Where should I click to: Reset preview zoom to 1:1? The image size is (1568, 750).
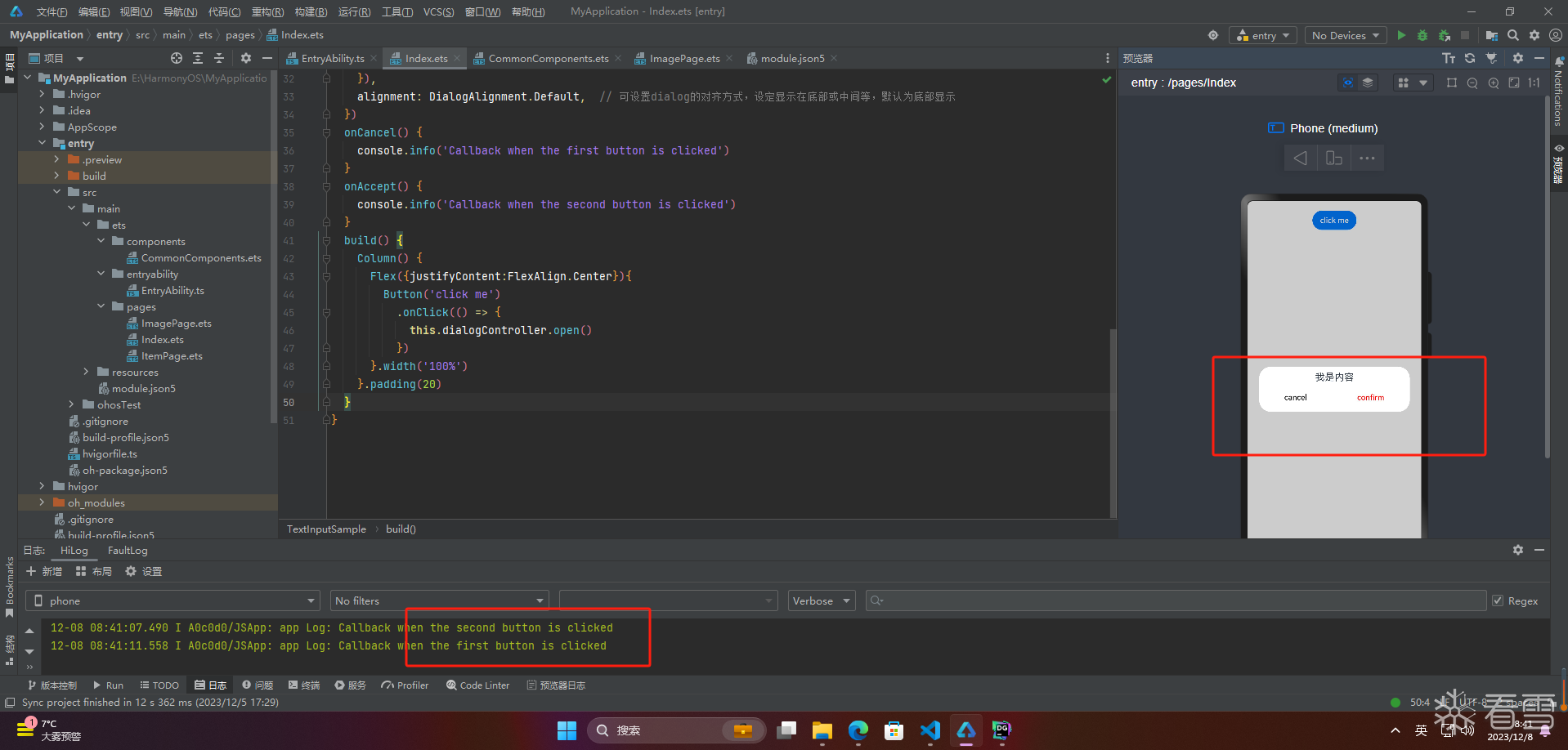click(1534, 83)
